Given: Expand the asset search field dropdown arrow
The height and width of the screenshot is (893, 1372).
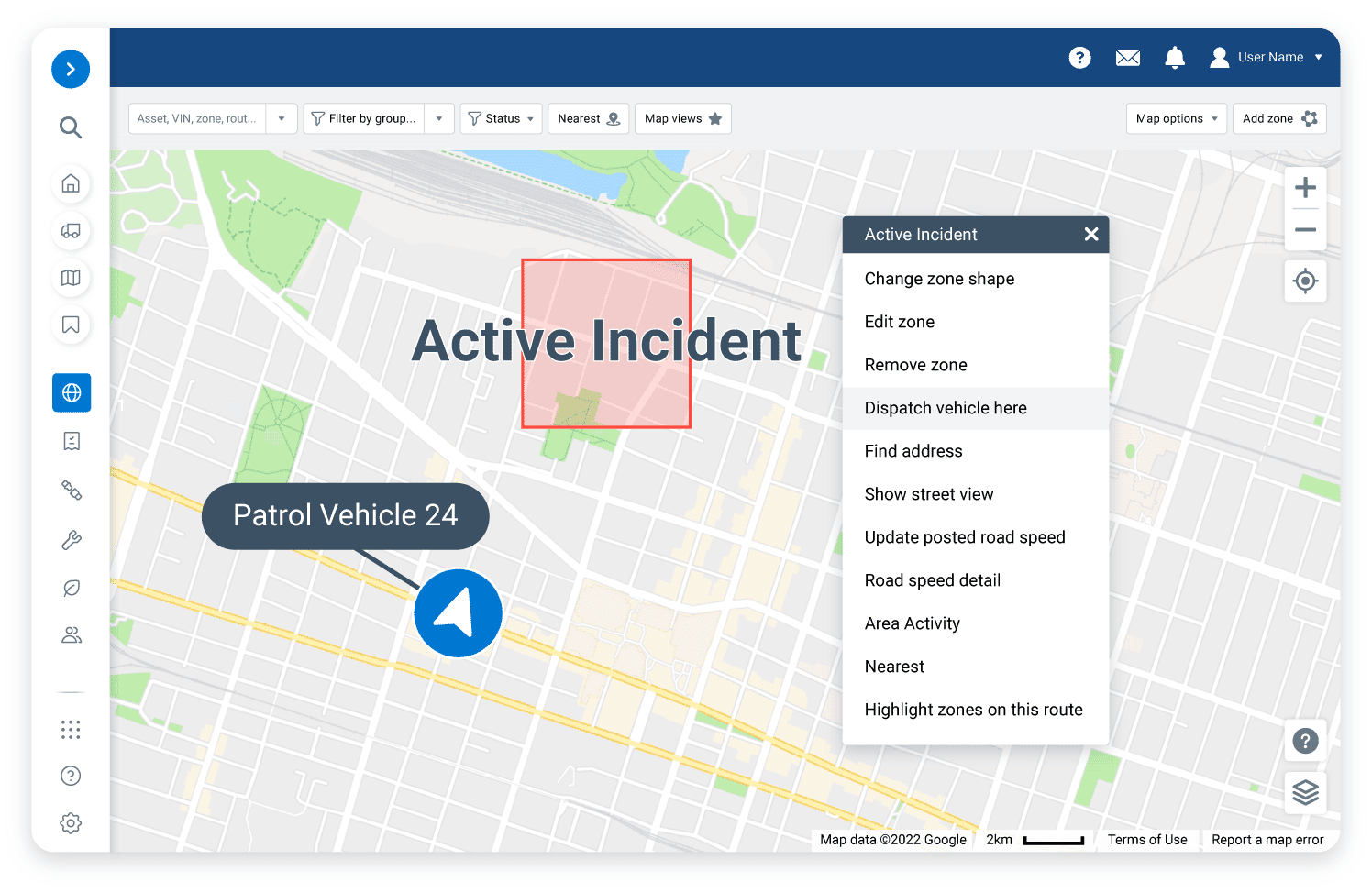Looking at the screenshot, I should 282,119.
